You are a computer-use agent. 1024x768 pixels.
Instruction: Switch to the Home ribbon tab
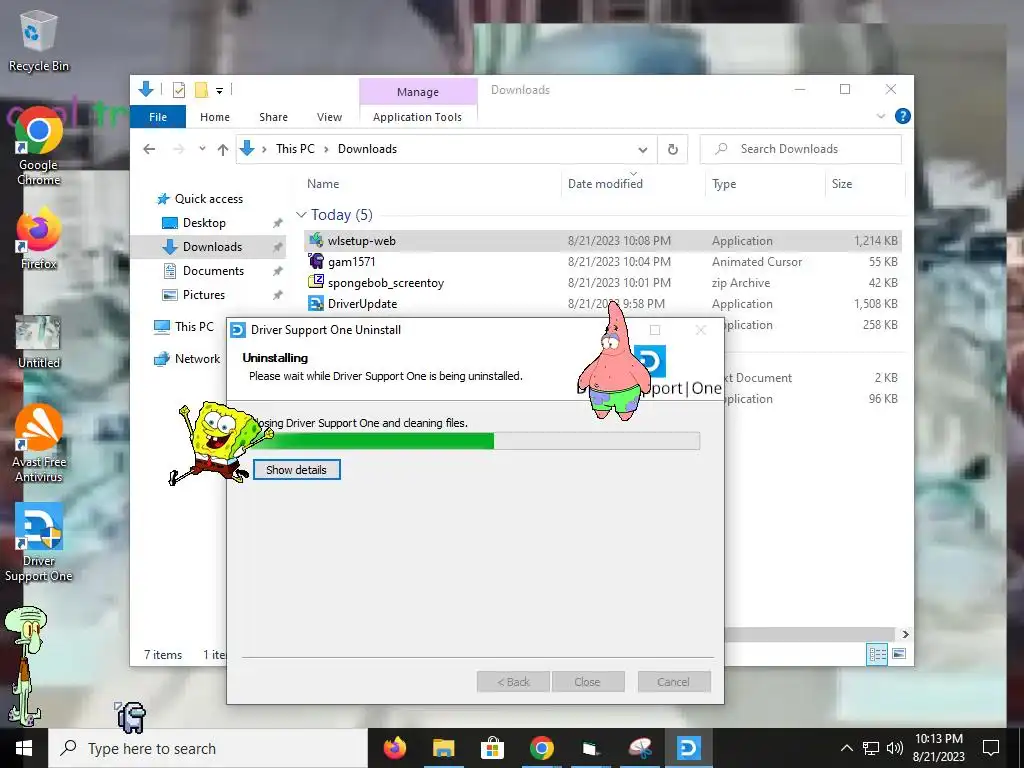pyautogui.click(x=215, y=117)
